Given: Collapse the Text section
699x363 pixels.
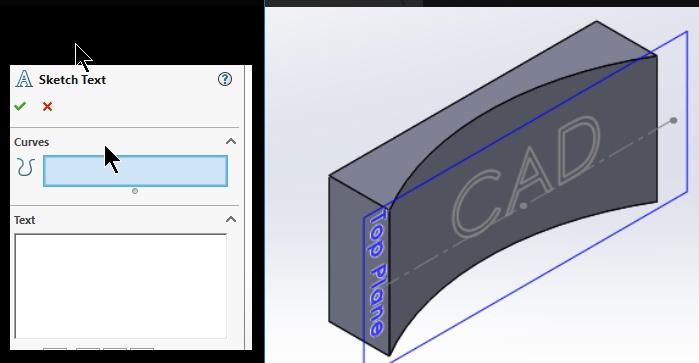Looking at the screenshot, I should pos(231,219).
